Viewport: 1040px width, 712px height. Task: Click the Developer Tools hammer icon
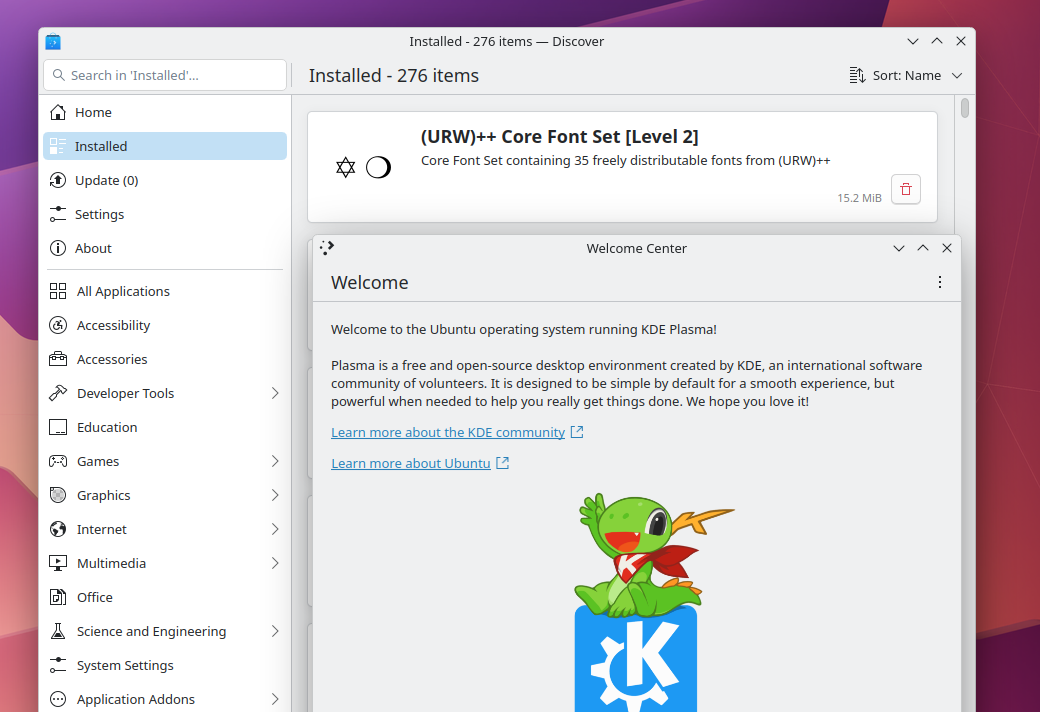point(58,393)
